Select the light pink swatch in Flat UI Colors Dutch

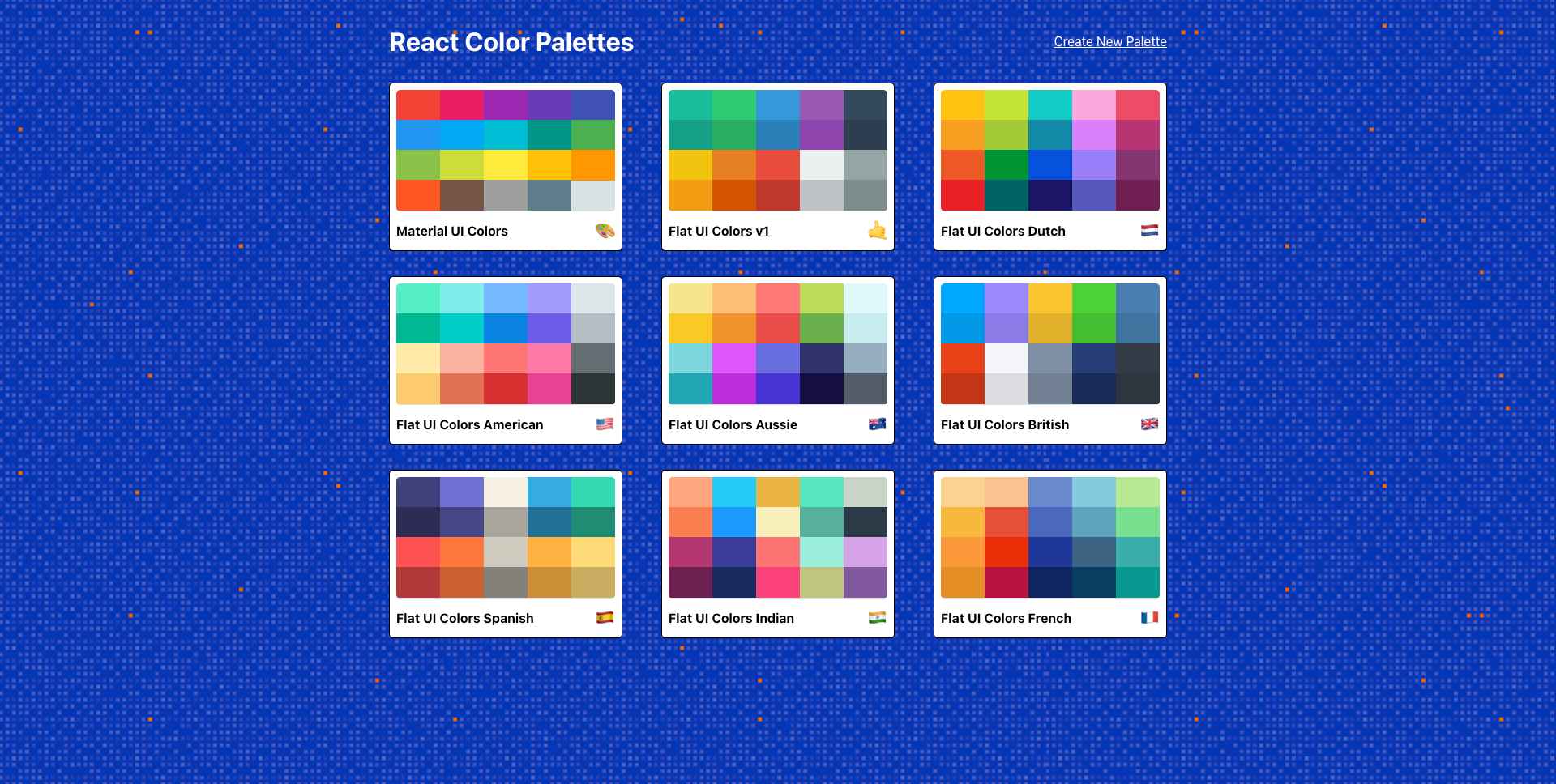pos(1094,105)
